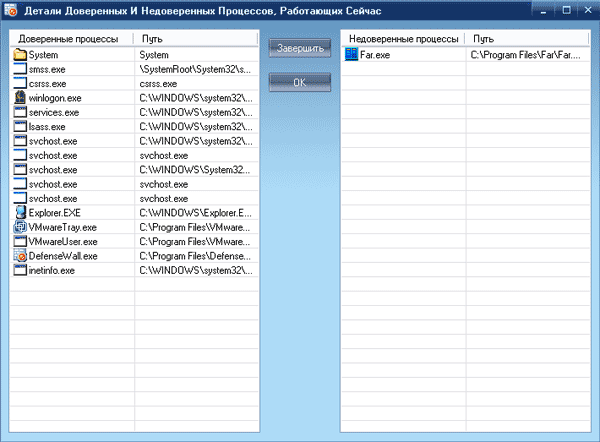The image size is (600, 442).
Task: Select the winlogon.exe process icon
Action: [20, 98]
